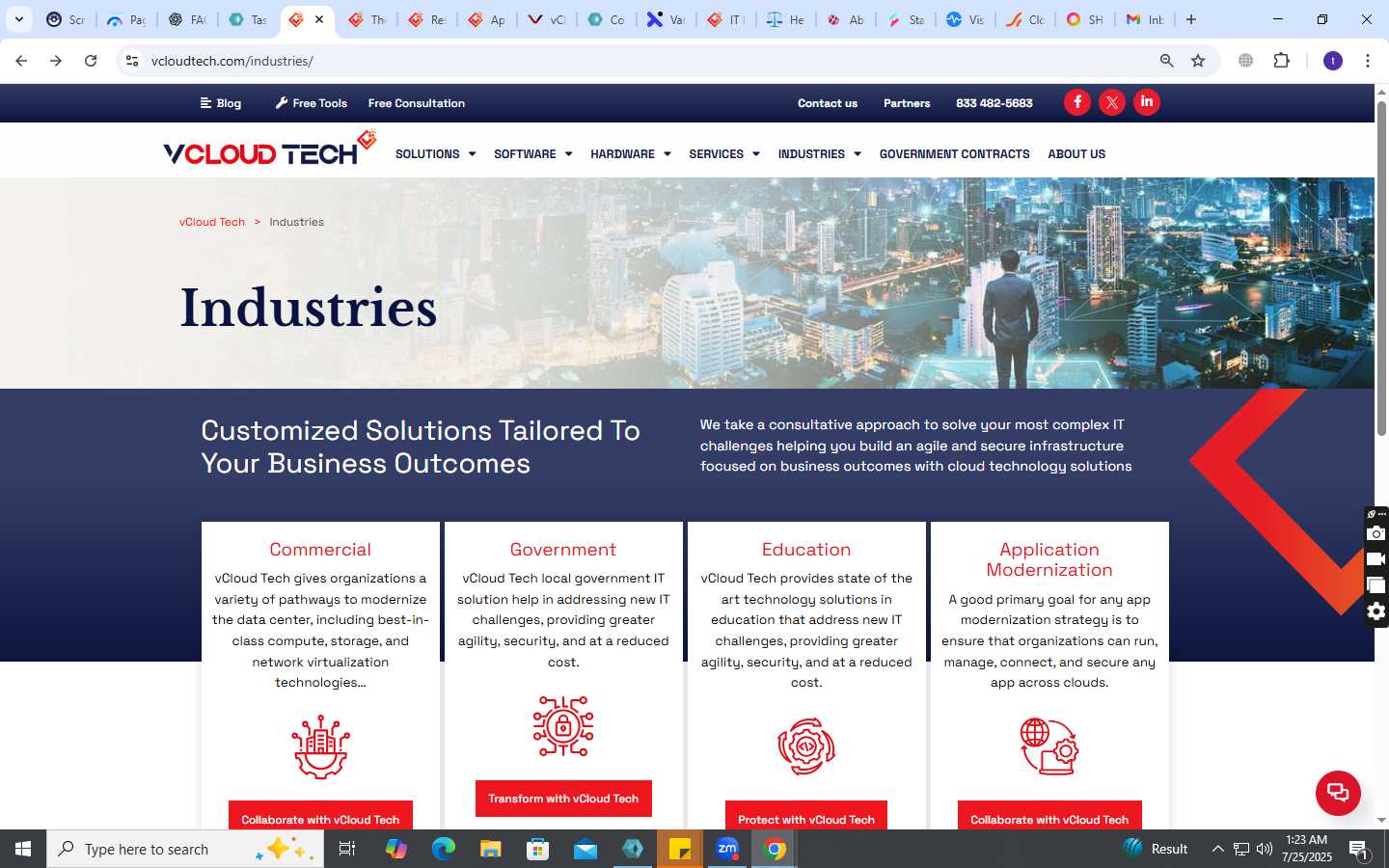Screen dimensions: 1389x868
Task: Open the Government card heading
Action: (x=563, y=550)
